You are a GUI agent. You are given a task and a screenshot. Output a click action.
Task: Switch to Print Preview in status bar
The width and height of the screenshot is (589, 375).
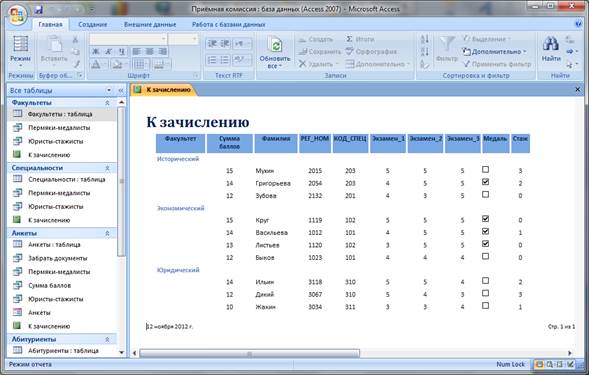point(550,364)
